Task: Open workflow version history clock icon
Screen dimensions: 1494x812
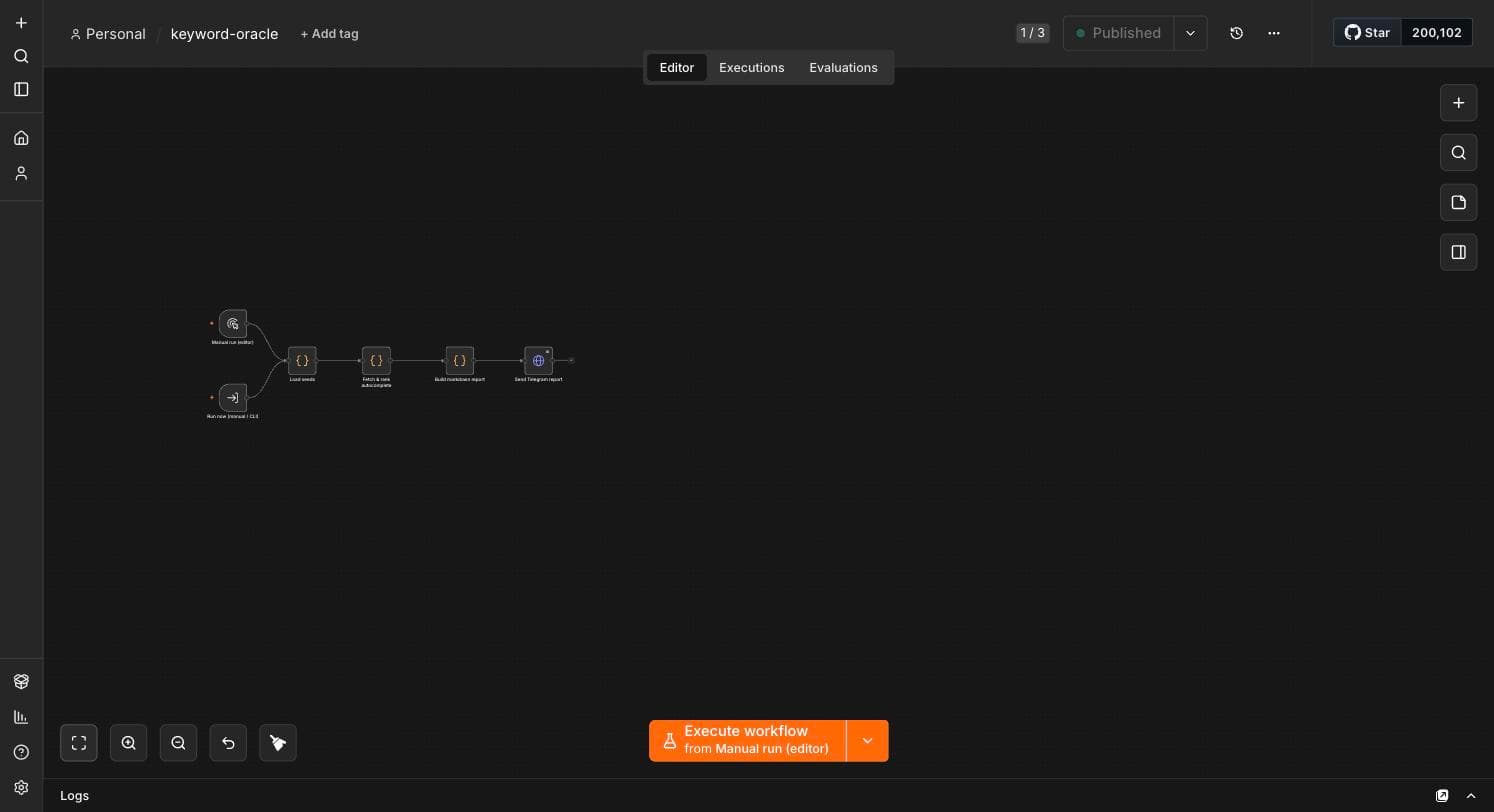Action: click(1236, 33)
